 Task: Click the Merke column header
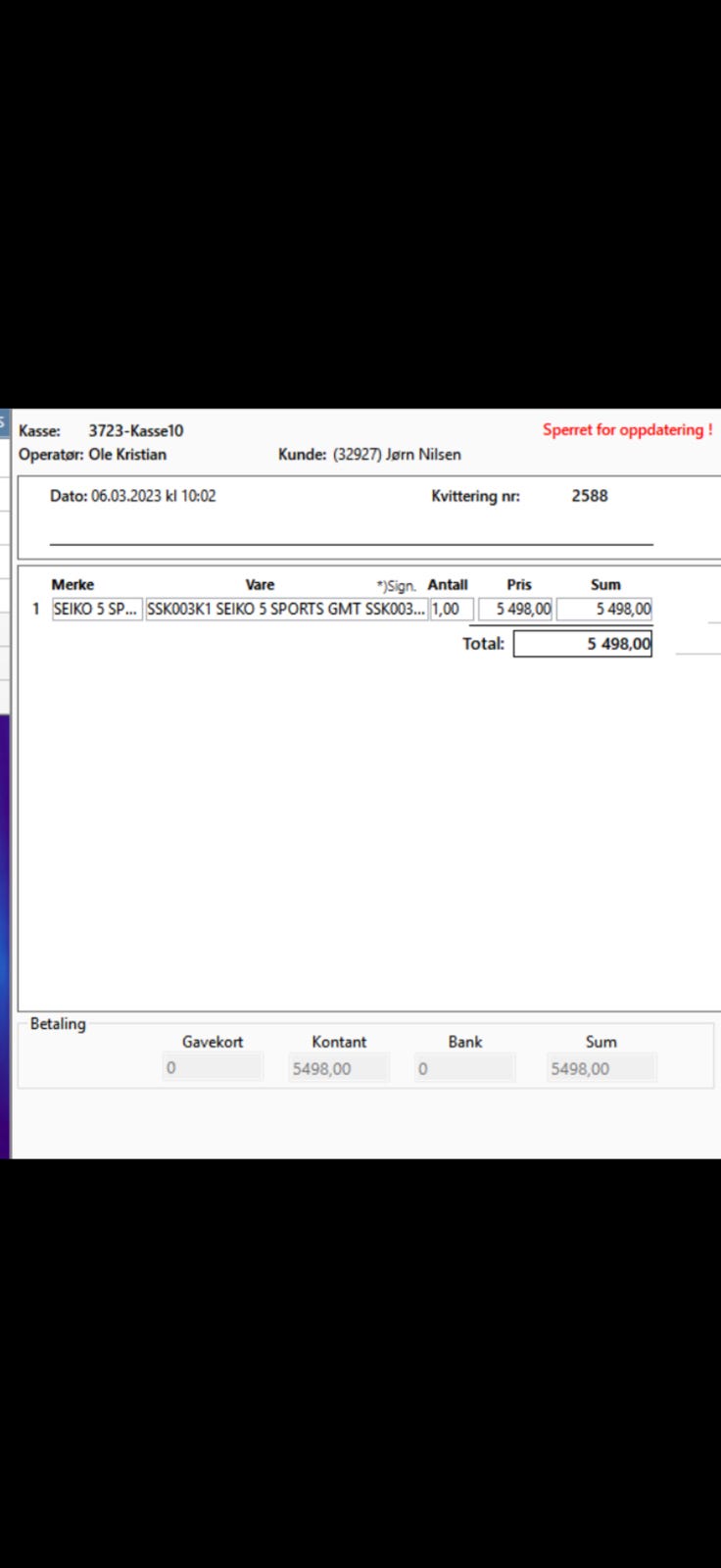(72, 584)
